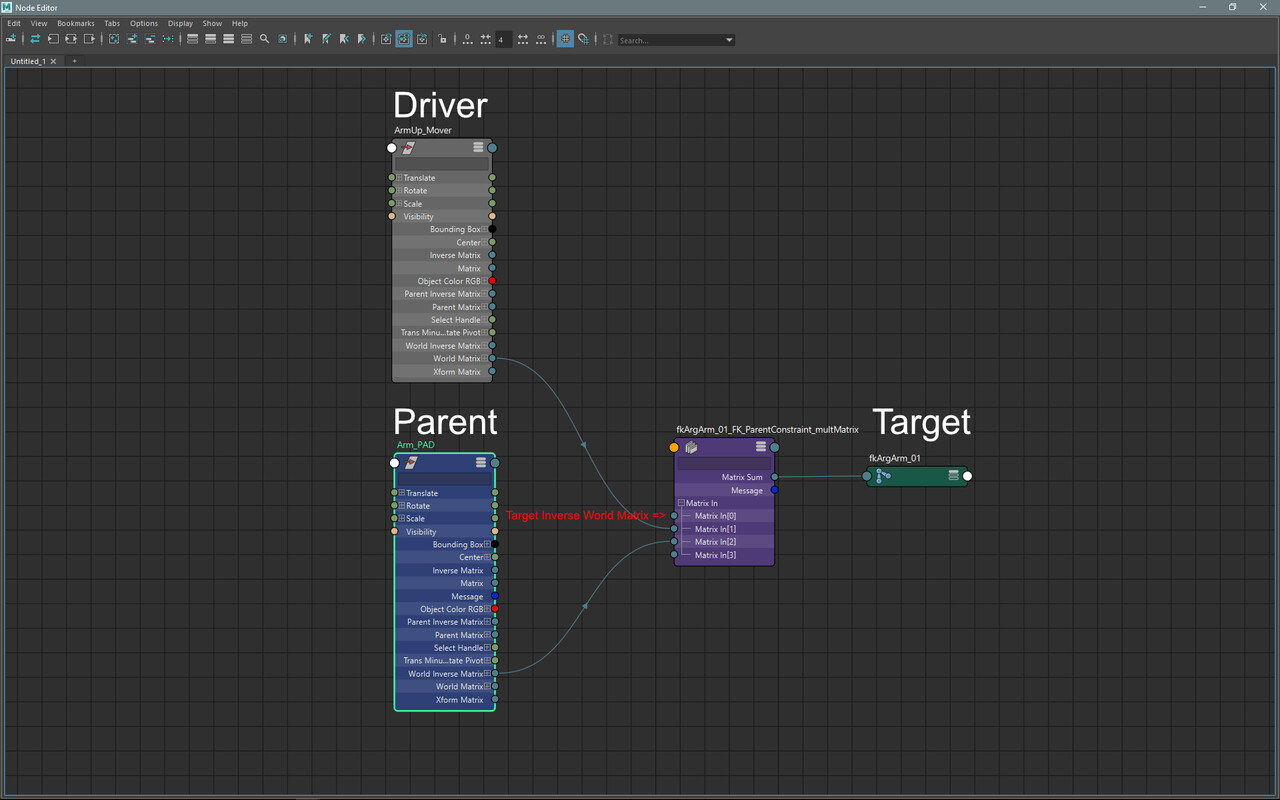
Task: Toggle the lock icon in toolbar
Action: [442, 39]
